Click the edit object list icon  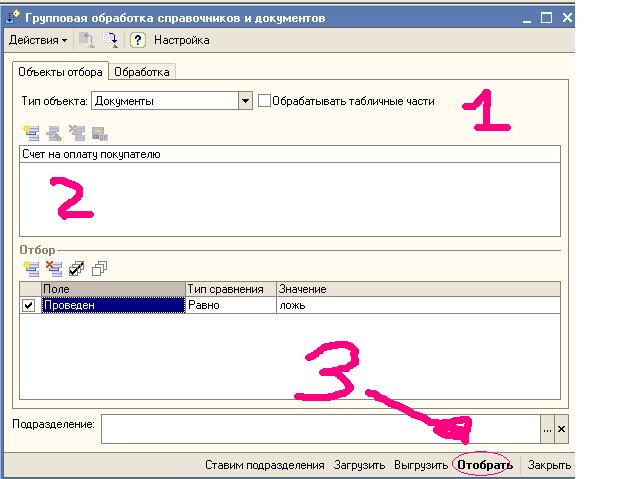(x=54, y=133)
